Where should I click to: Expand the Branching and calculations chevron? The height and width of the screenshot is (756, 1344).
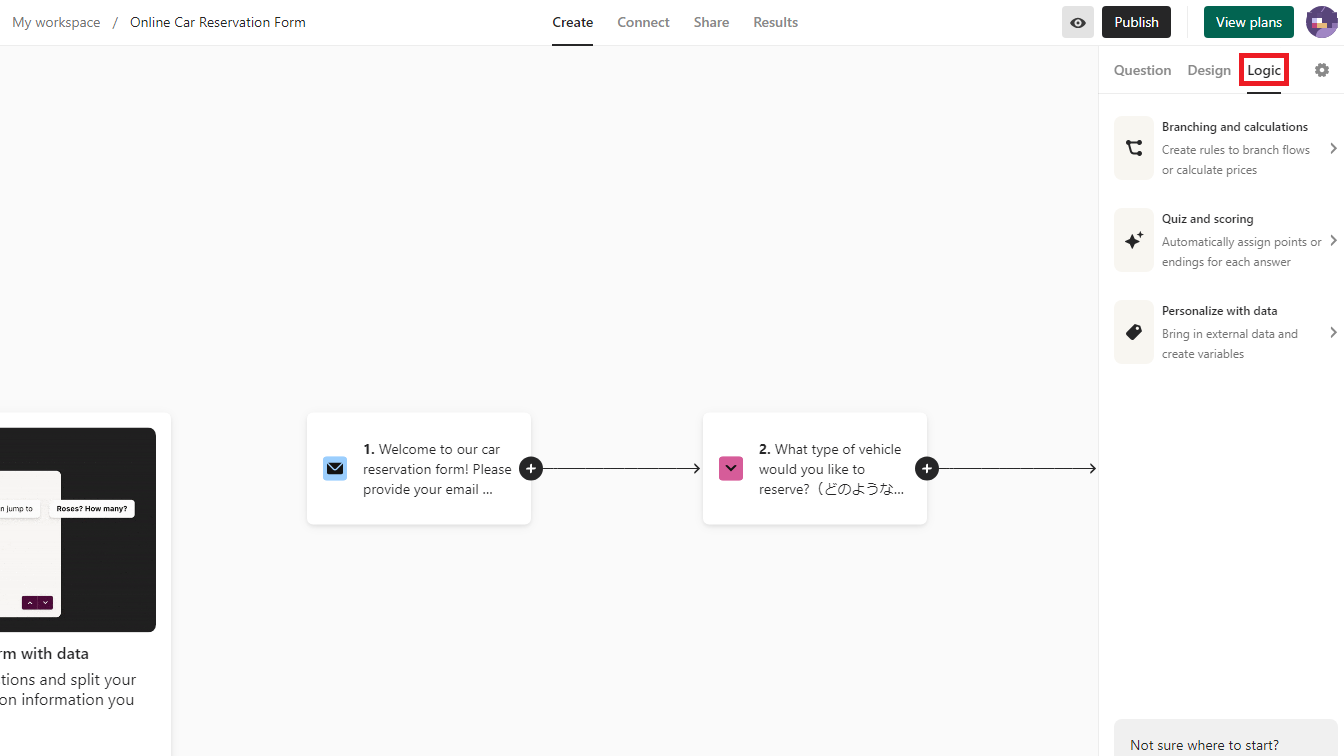pos(1333,148)
